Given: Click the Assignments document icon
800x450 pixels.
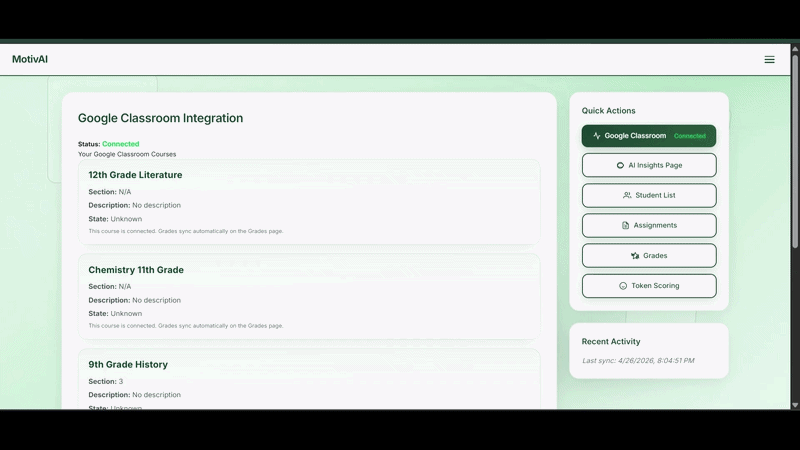Looking at the screenshot, I should tap(626, 226).
